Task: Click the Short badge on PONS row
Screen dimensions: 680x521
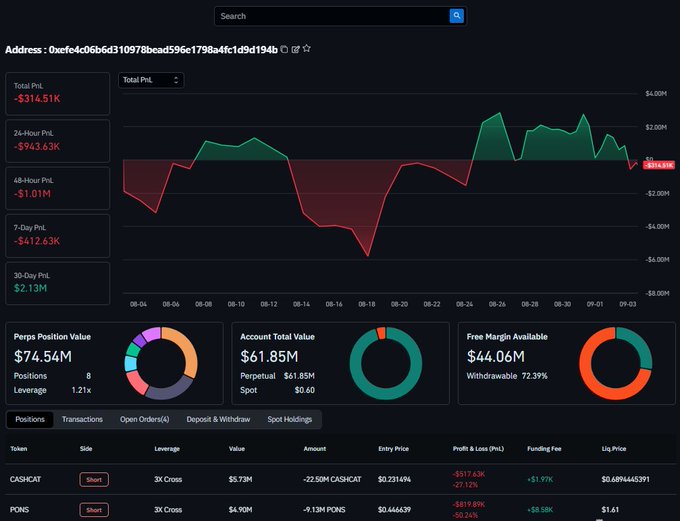Action: (94, 510)
